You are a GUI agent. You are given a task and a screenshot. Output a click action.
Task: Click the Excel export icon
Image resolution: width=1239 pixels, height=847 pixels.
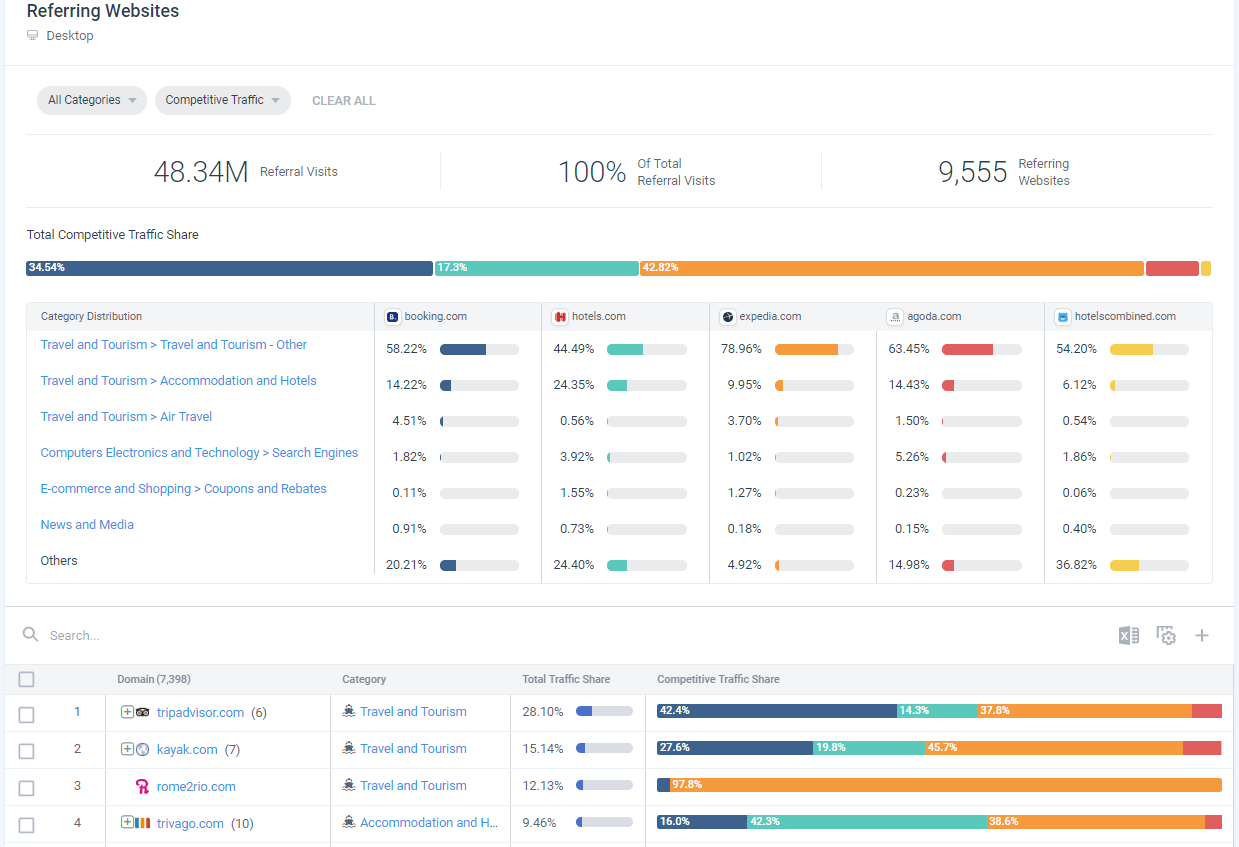1128,635
